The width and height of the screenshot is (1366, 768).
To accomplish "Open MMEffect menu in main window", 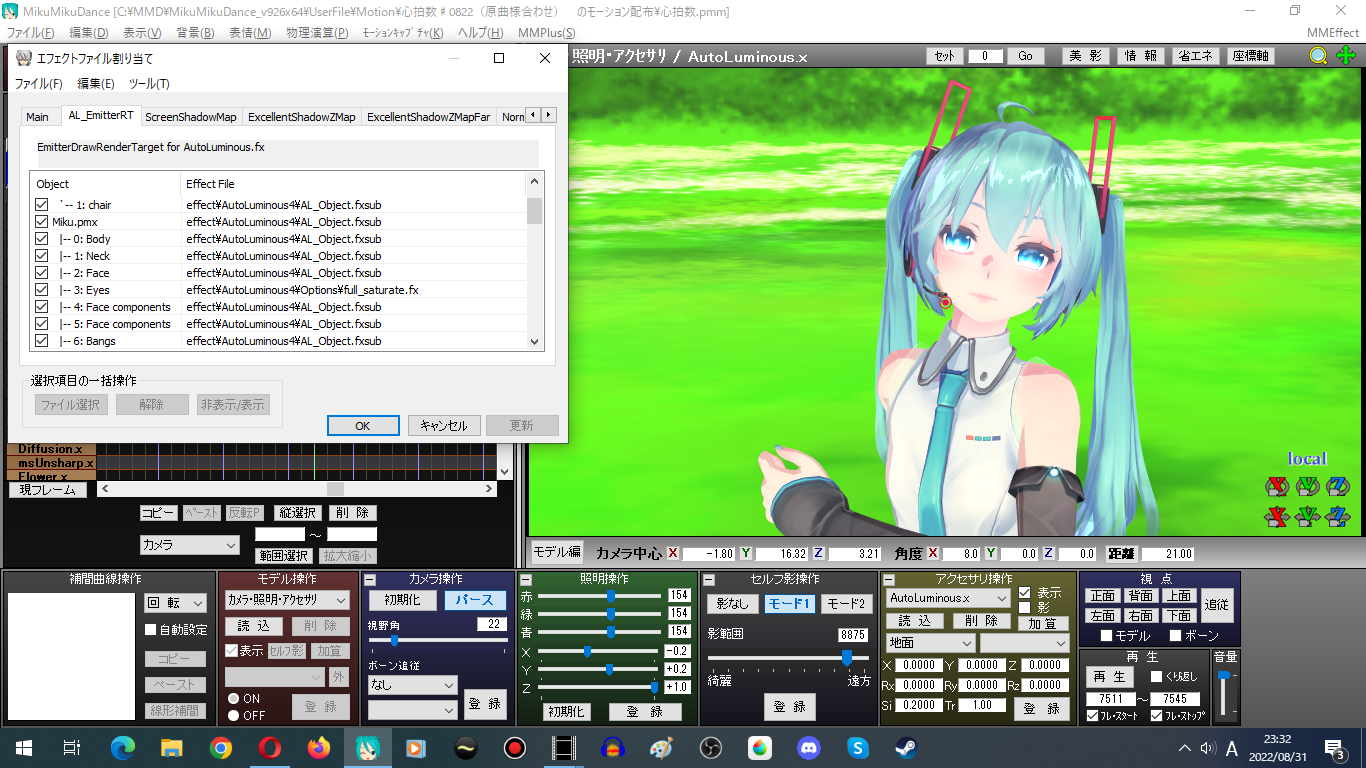I will pos(1332,33).
